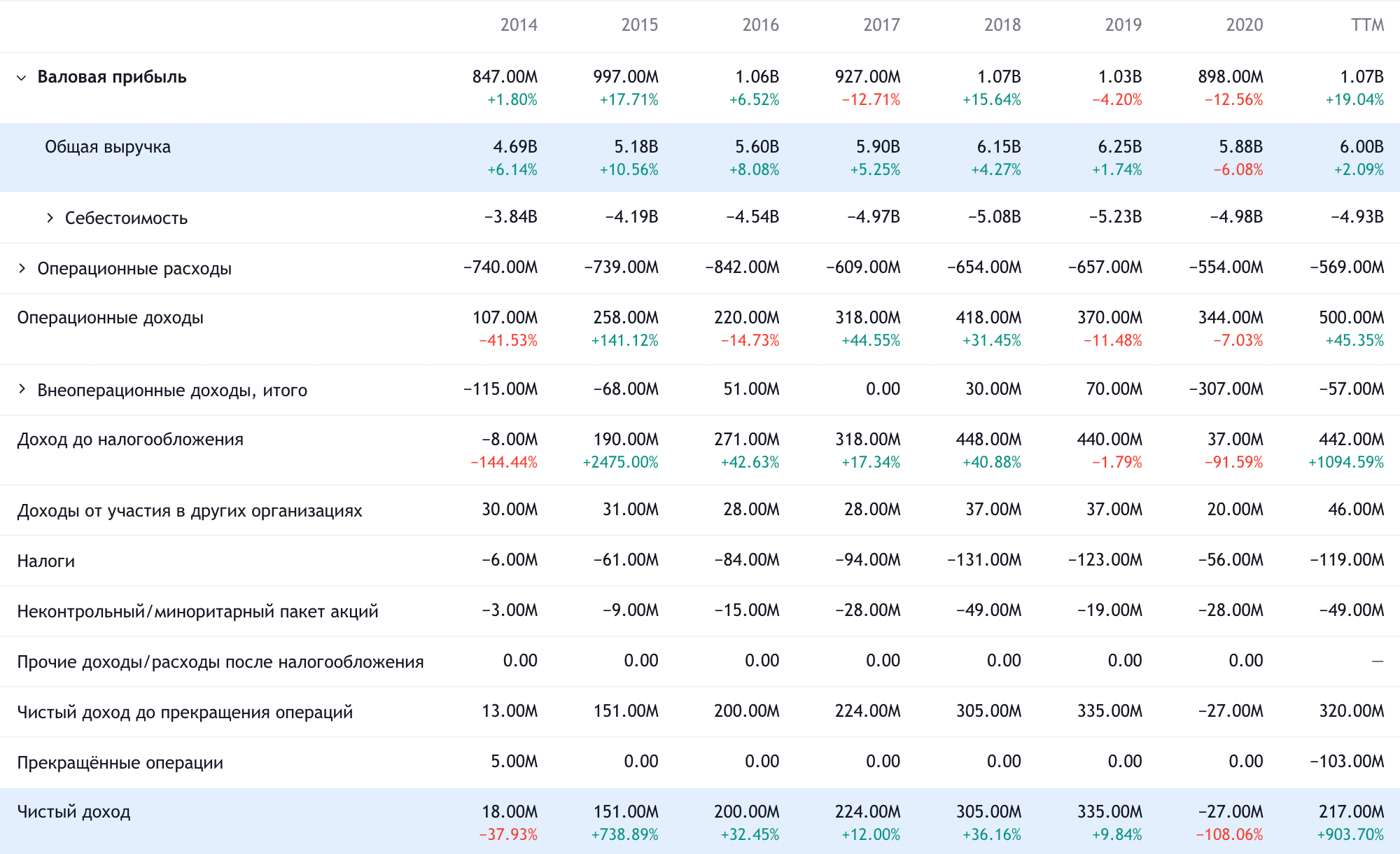Click Неконтрольный/миноритарный пакет акций label
1400x854 pixels.
pyautogui.click(x=197, y=612)
